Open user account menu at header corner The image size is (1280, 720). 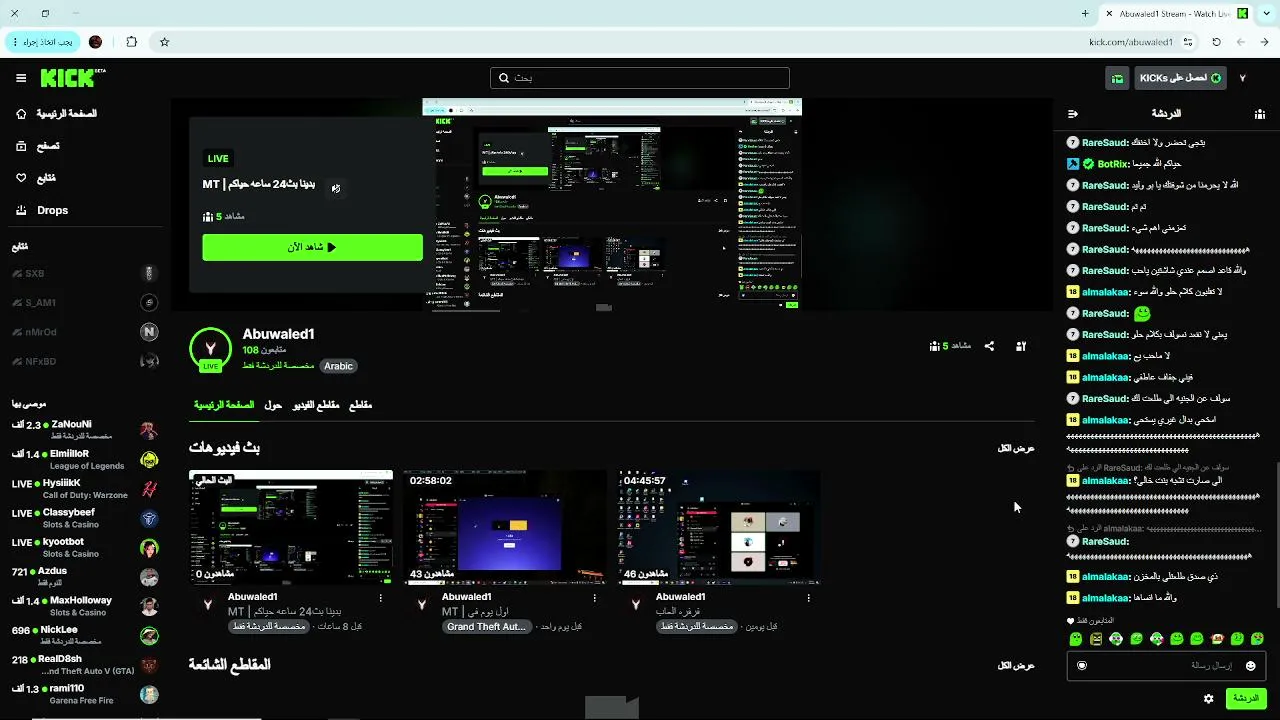point(1242,78)
